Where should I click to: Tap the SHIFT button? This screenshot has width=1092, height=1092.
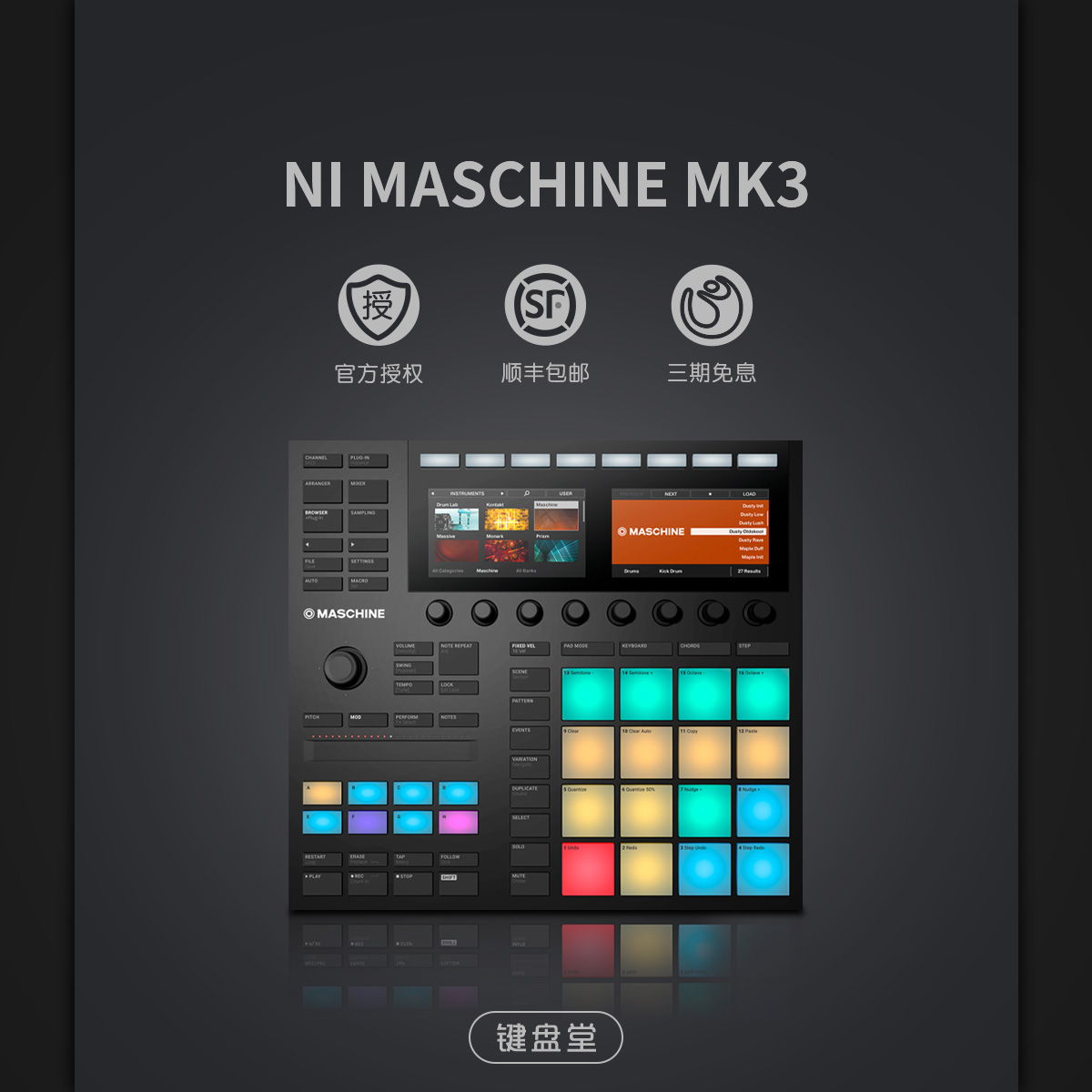459,884
